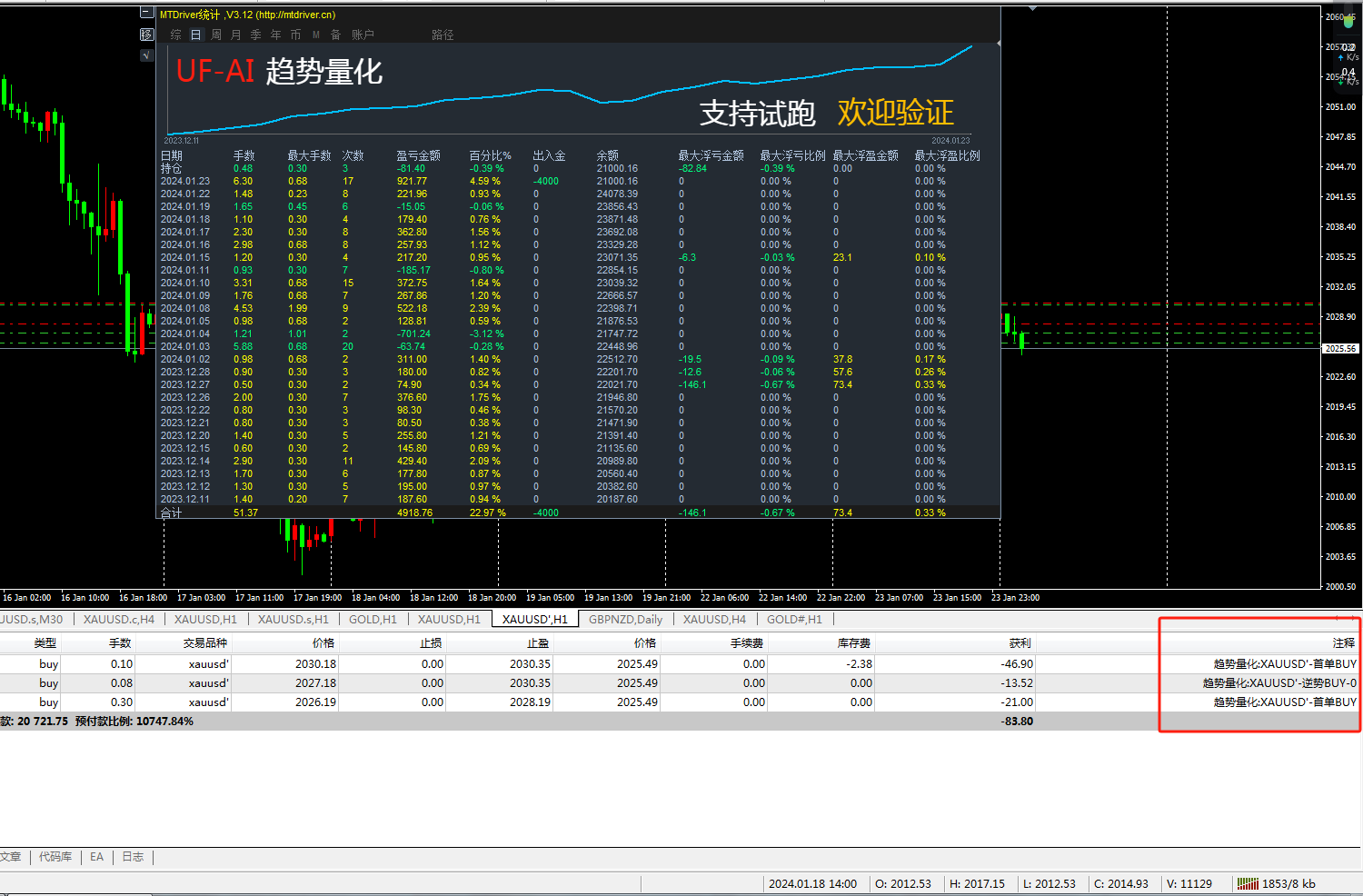
Task: Collapse the MTDriver statistics panel with the minus icon
Action: pos(147,13)
